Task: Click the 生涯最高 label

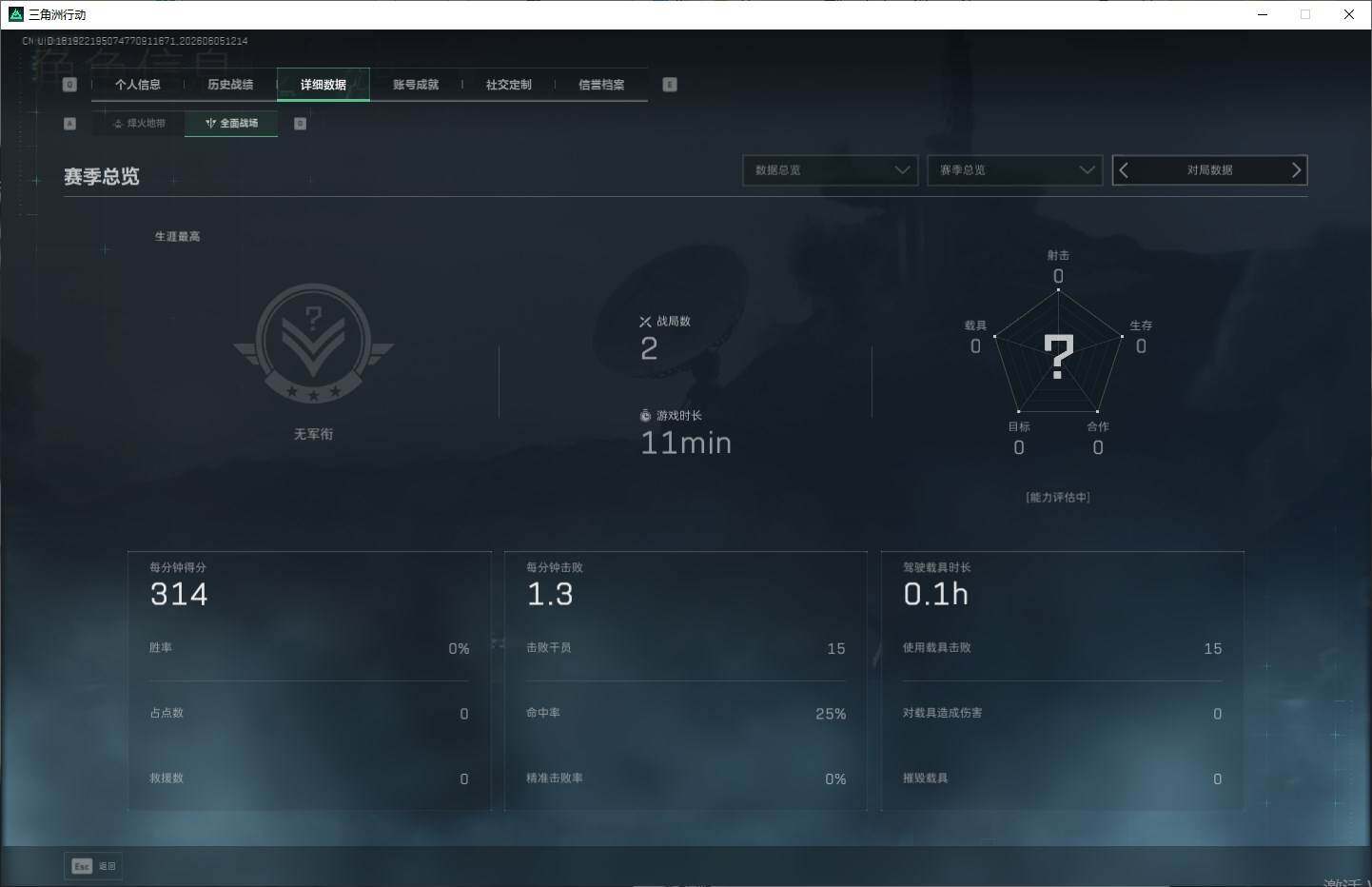Action: point(178,237)
